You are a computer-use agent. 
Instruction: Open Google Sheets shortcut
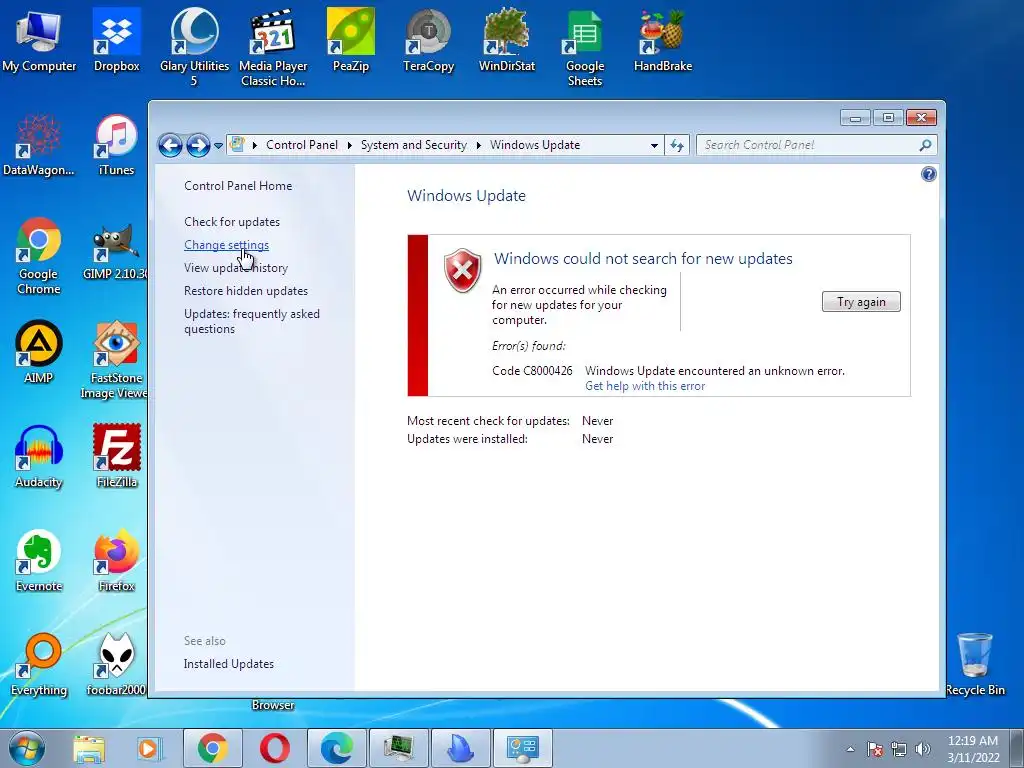coord(584,46)
